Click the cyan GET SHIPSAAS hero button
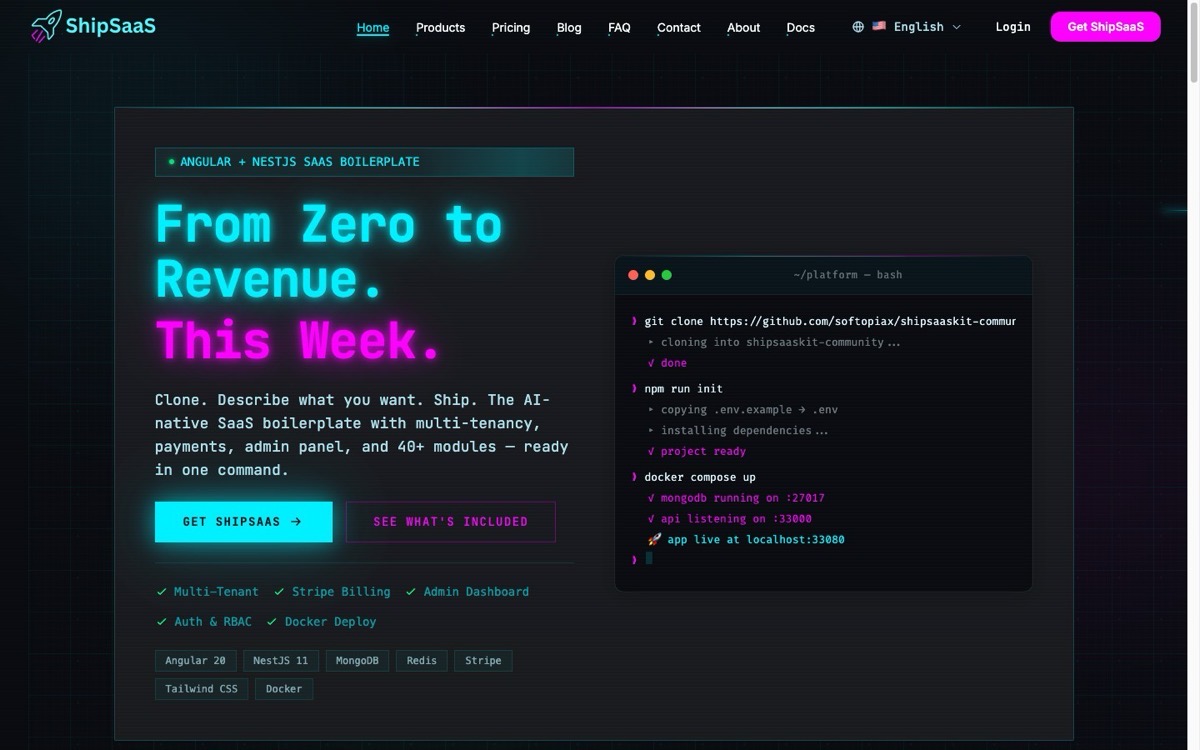 [244, 522]
